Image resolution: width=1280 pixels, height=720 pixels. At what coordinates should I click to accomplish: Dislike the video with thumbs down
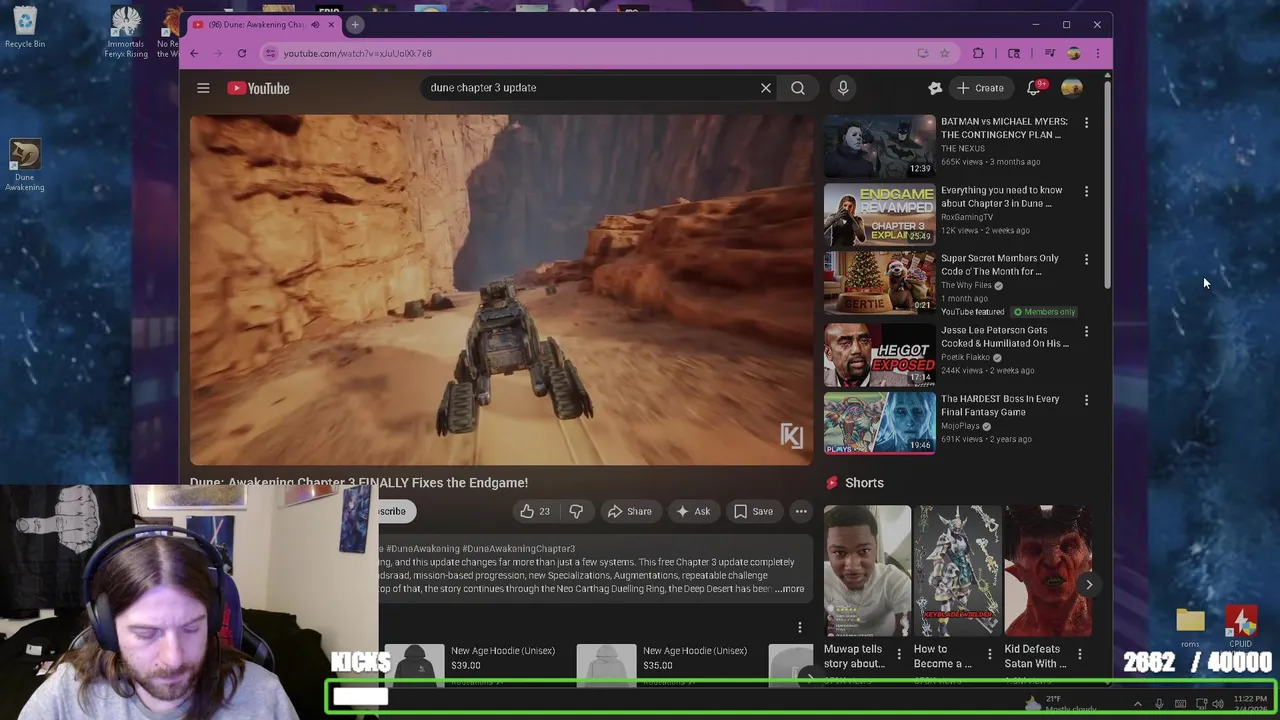pyautogui.click(x=576, y=511)
